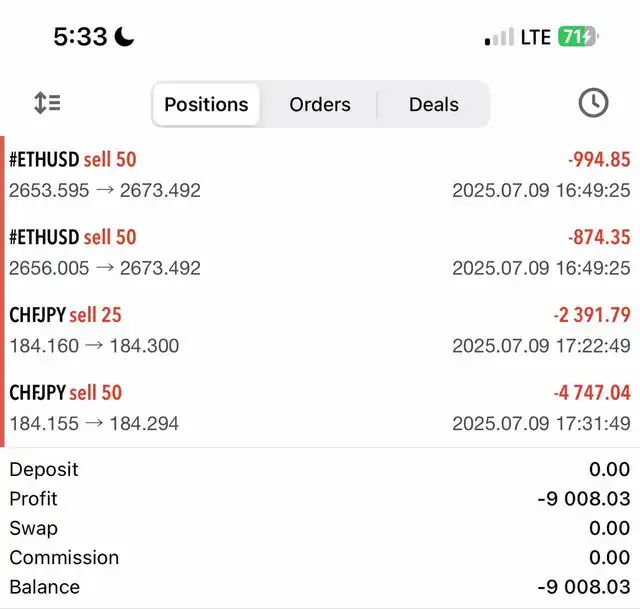The width and height of the screenshot is (640, 609).
Task: Tap the 5:33 clock in status bar
Action: coord(80,37)
